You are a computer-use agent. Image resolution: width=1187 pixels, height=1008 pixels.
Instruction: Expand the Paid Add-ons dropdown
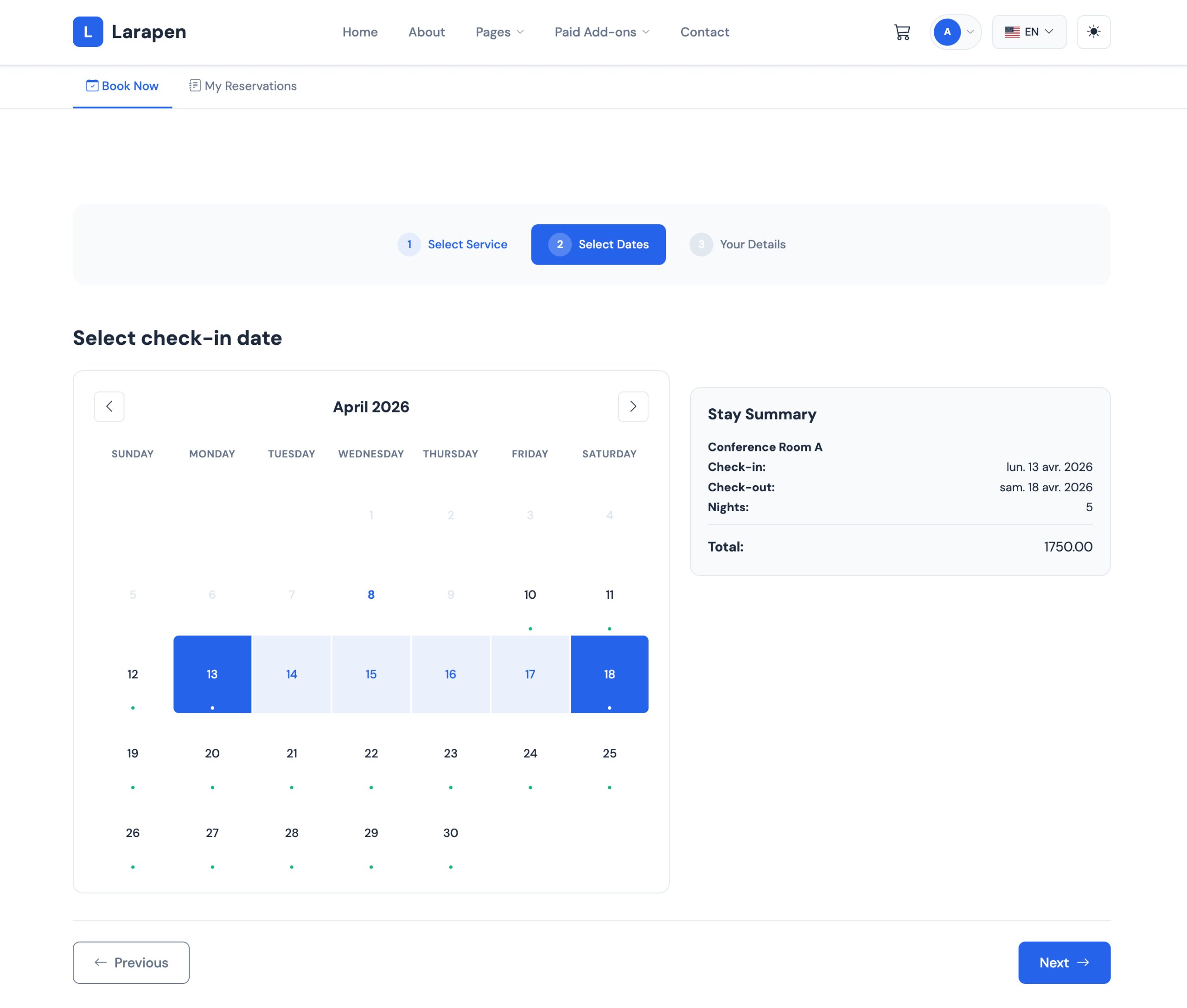click(601, 32)
